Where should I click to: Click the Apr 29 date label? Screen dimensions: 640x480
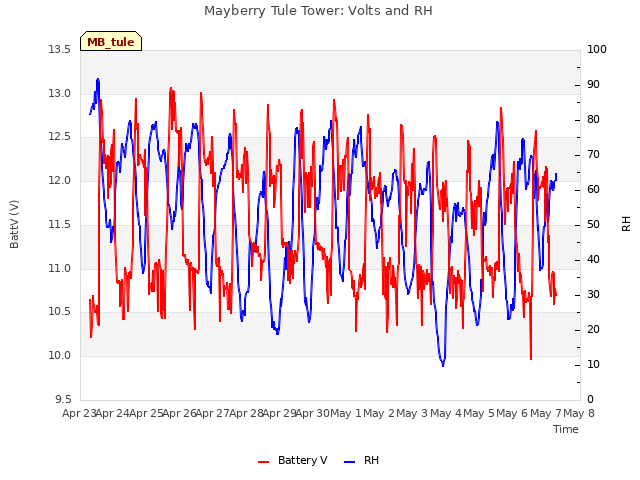click(280, 414)
